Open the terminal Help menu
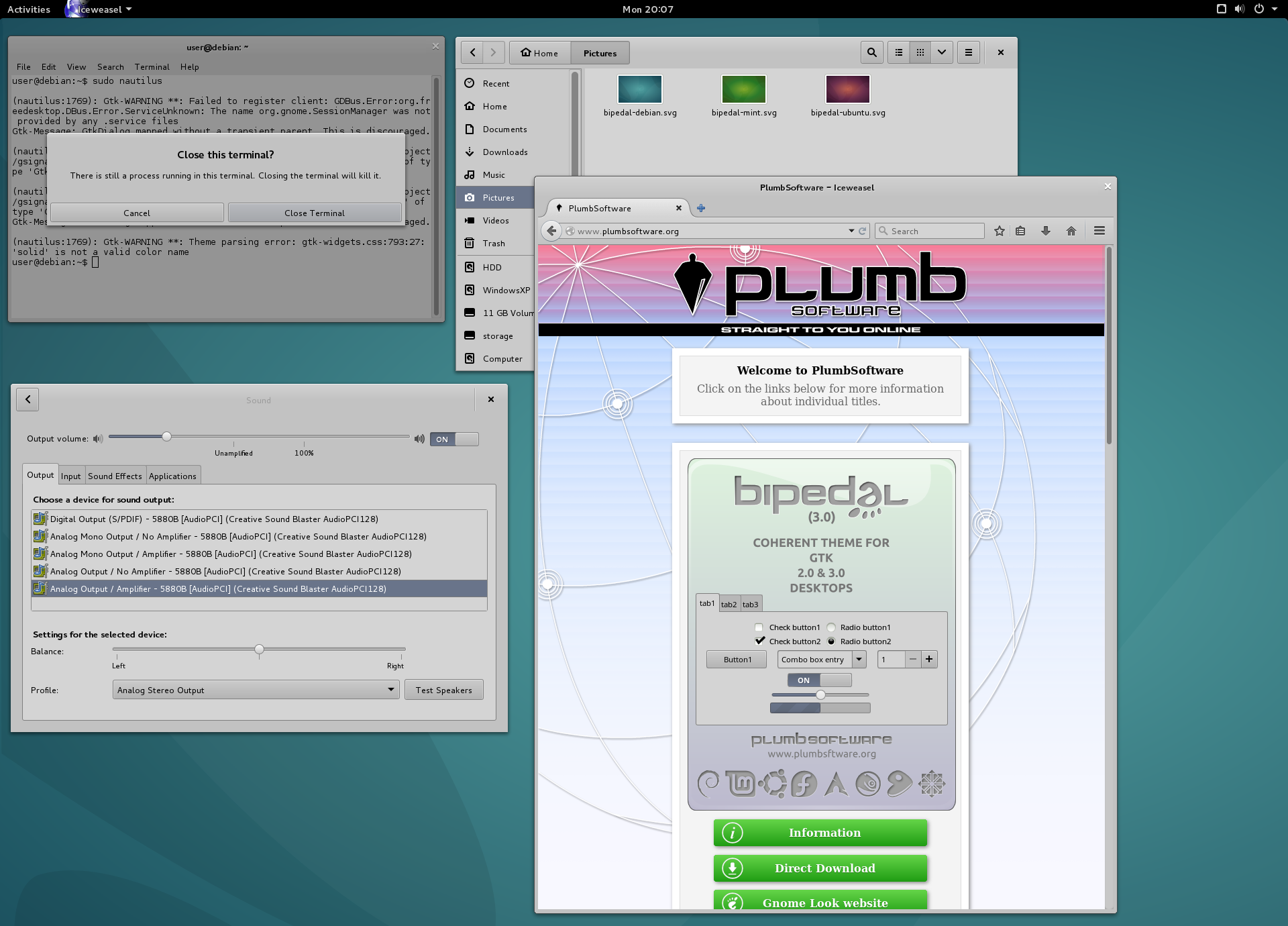 (x=190, y=66)
